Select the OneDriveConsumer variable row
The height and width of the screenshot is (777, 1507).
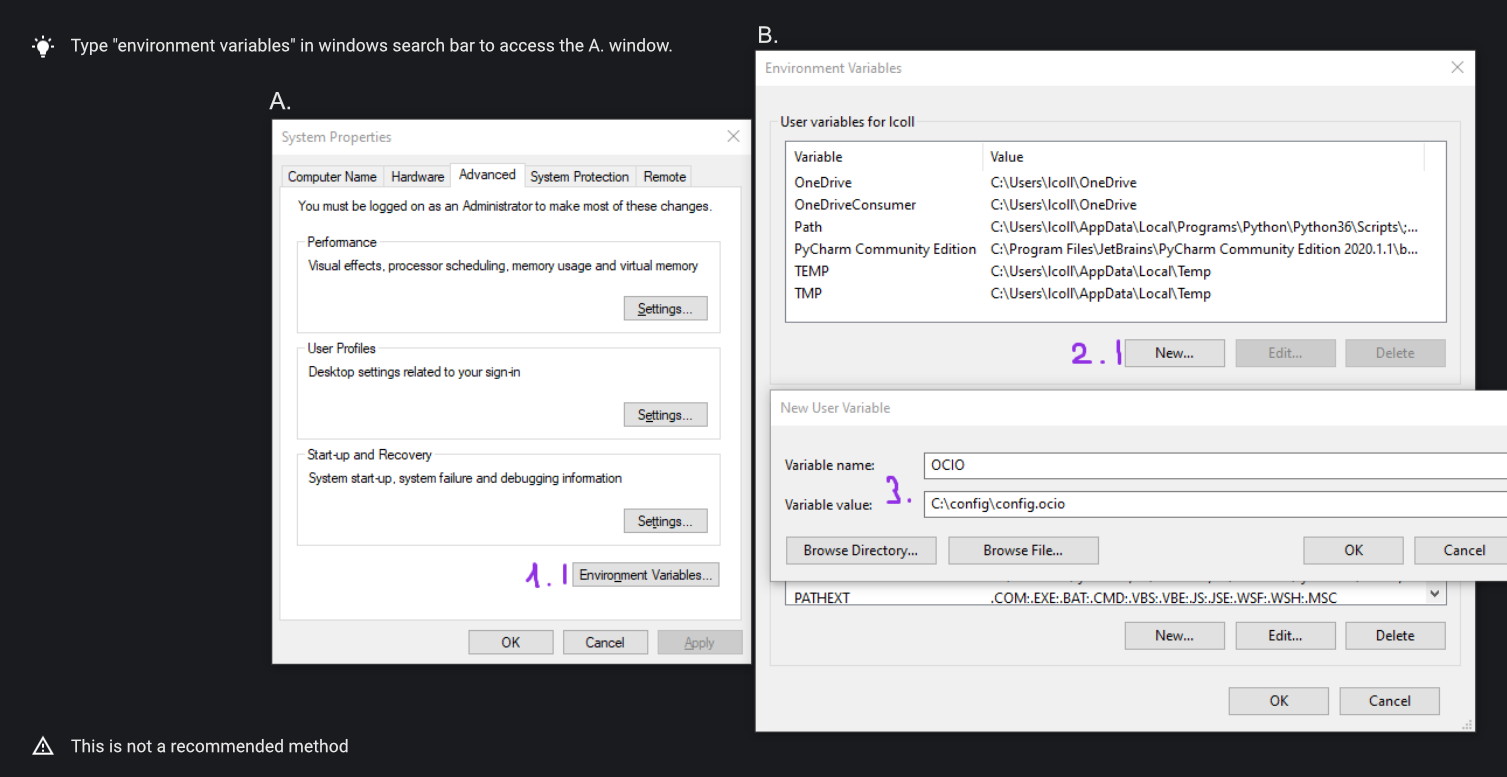point(1115,204)
